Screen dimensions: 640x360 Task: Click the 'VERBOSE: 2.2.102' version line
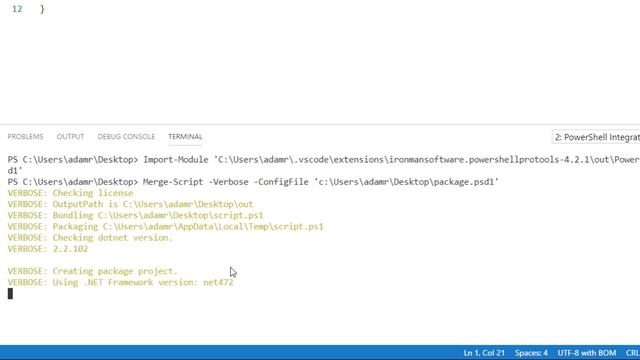click(48, 249)
